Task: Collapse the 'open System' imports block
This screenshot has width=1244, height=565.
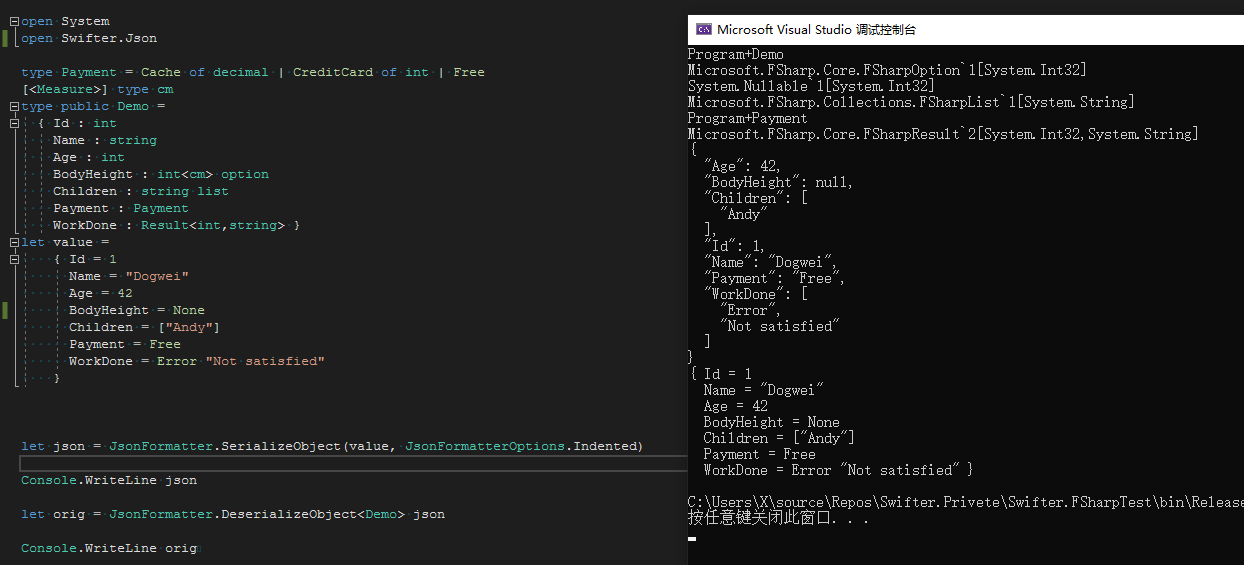Action: pos(15,21)
